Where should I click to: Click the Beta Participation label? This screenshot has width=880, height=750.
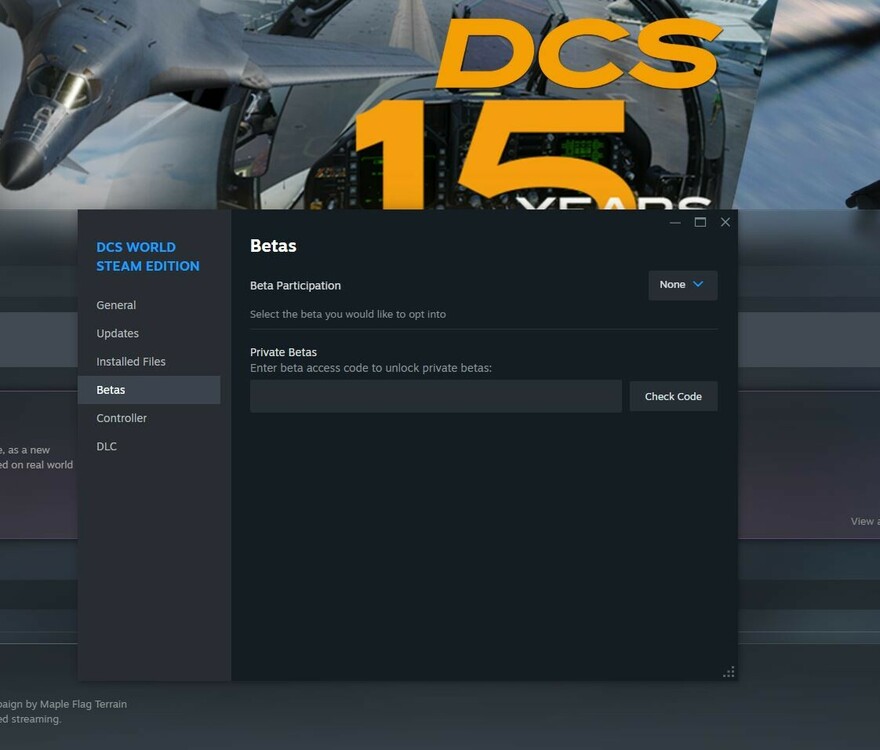click(x=295, y=285)
